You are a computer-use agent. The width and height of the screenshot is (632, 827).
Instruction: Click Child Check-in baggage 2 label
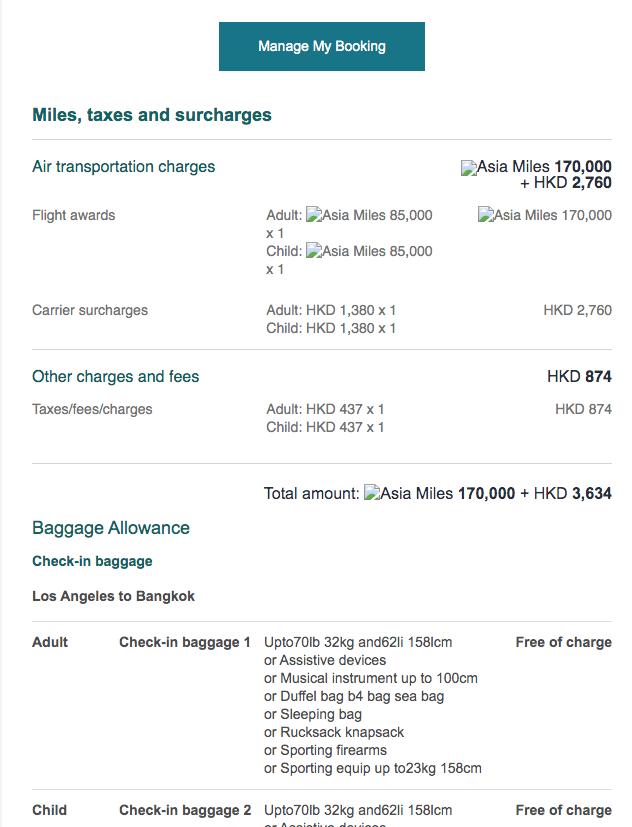(184, 810)
